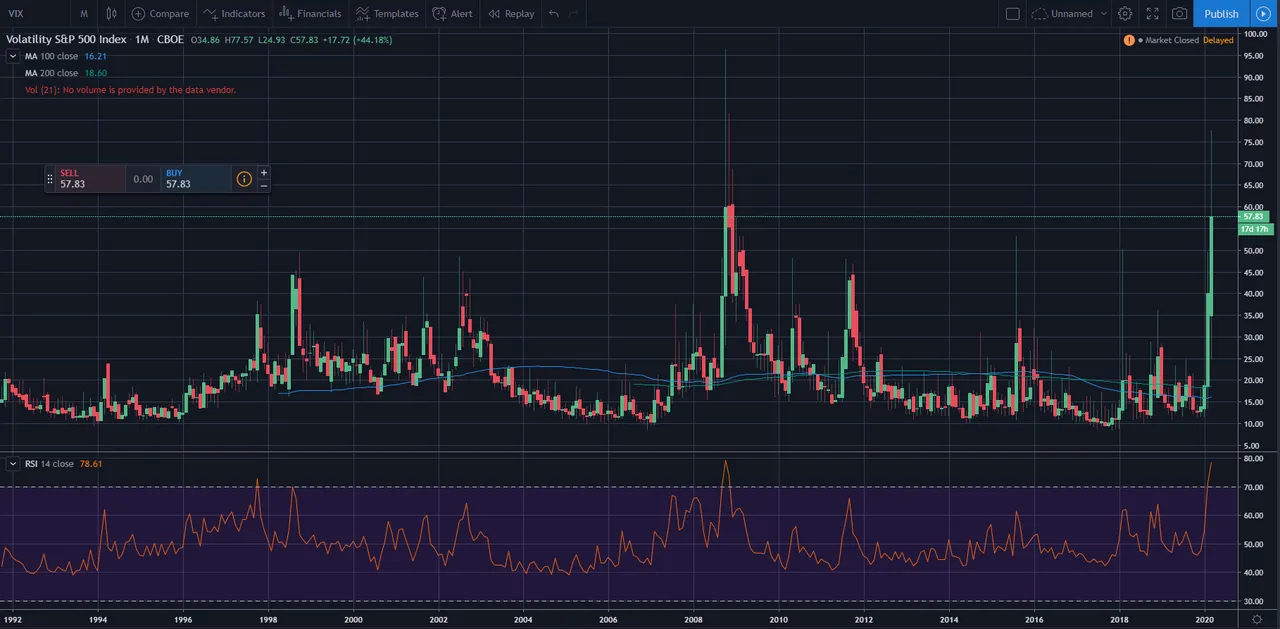Open chart settings gear

1125,14
